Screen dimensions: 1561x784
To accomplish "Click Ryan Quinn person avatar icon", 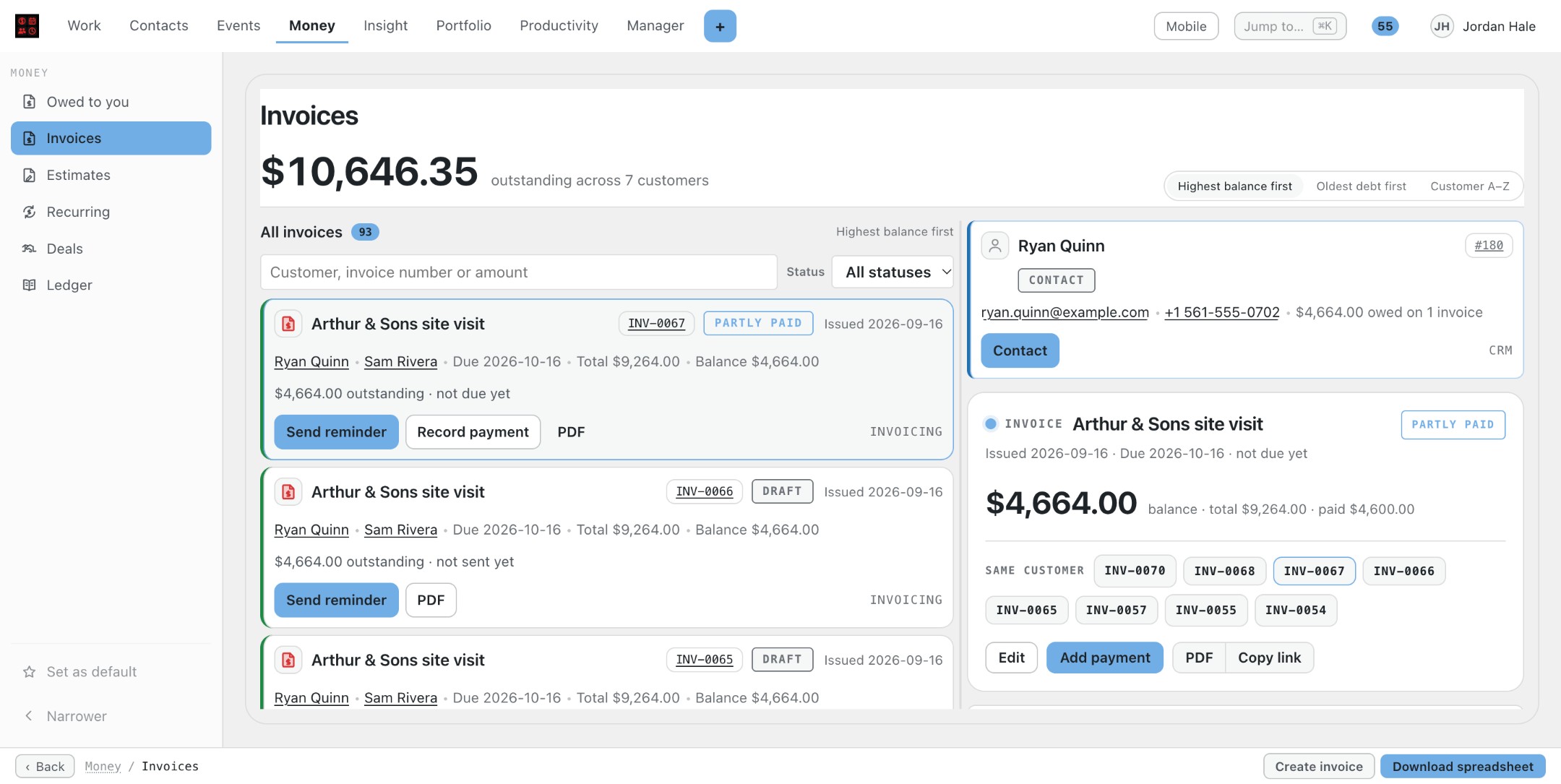I will point(995,246).
